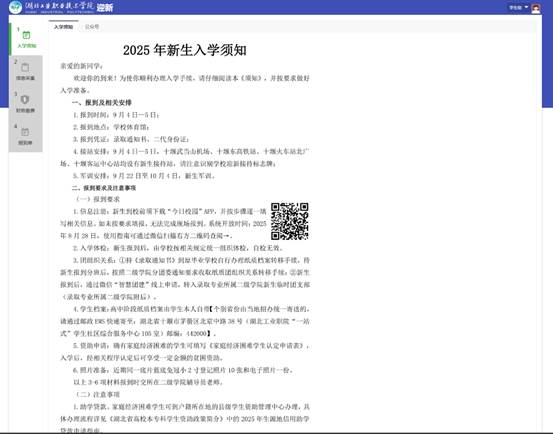This screenshot has width=553, height=434.
Task: Select the green calendar icon for step 1
Action: point(26,35)
